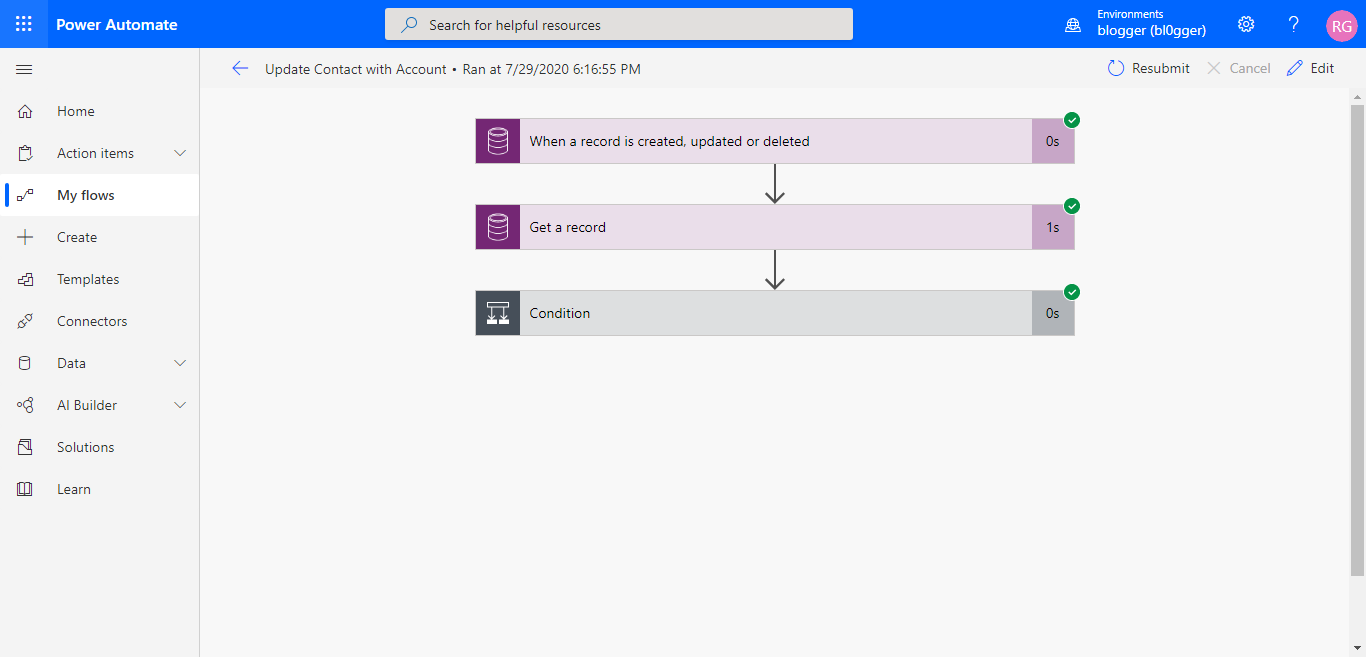Screen dimensions: 1366x657
Task: Expand the Data section
Action: 179,363
